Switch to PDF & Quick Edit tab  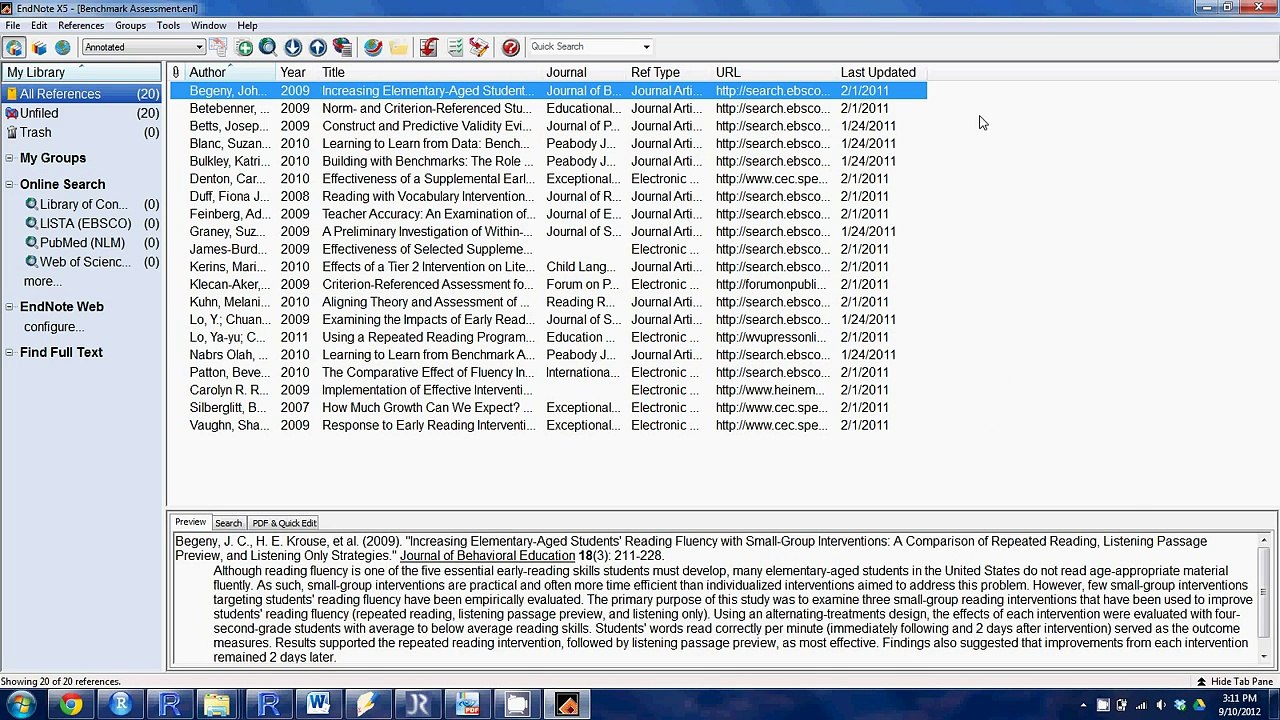click(x=284, y=523)
